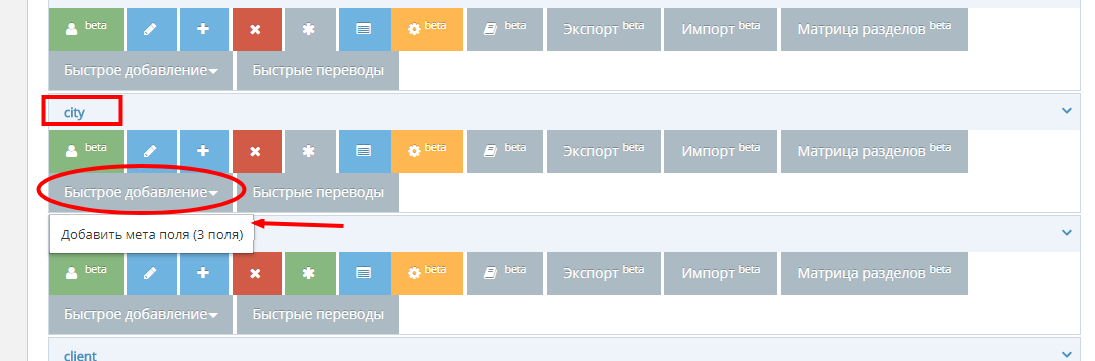This screenshot has width=1095, height=361.
Task: Click red X icon in toolbar above client heading
Action: click(257, 274)
